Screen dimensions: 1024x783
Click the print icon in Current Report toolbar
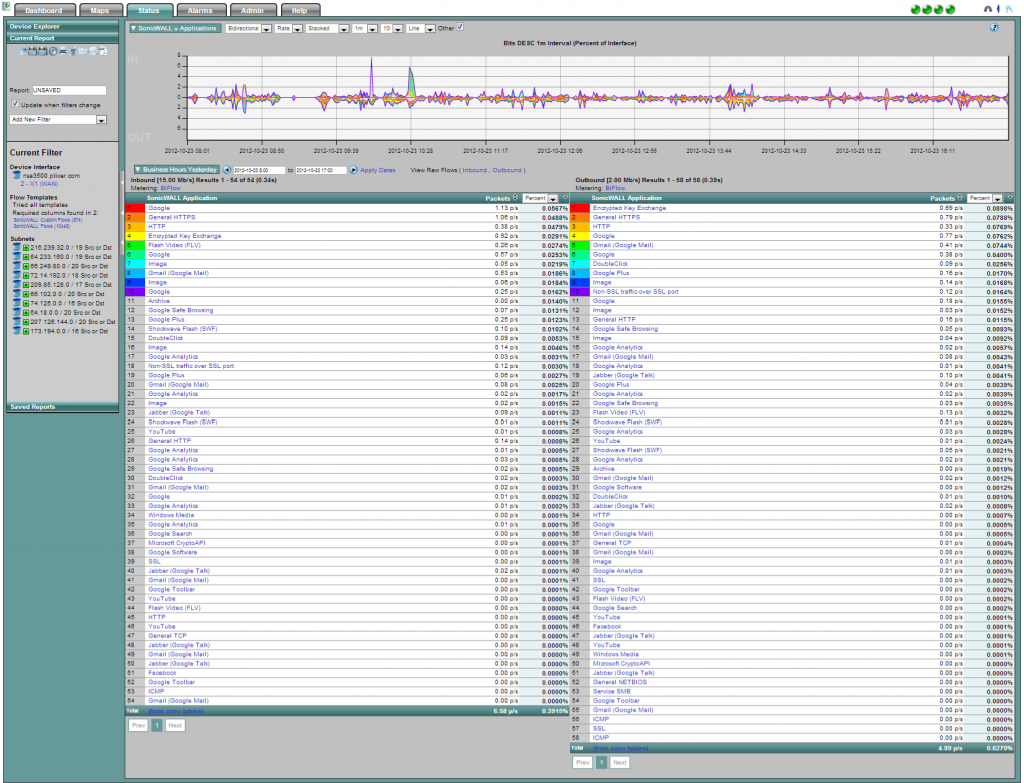coord(63,51)
